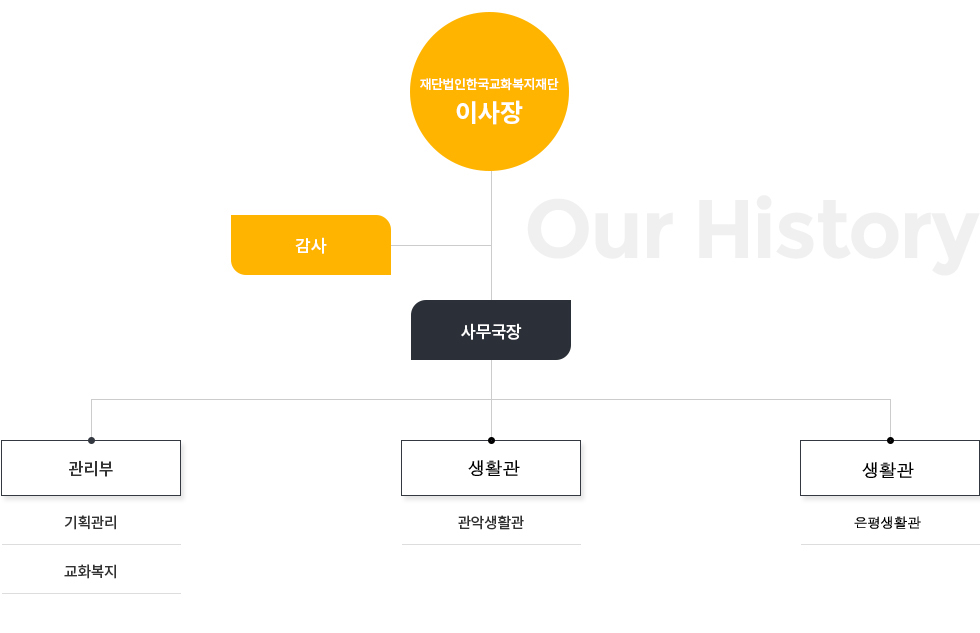Click the 생활관 box above 관악생활관
980x633 pixels.
coord(491,468)
